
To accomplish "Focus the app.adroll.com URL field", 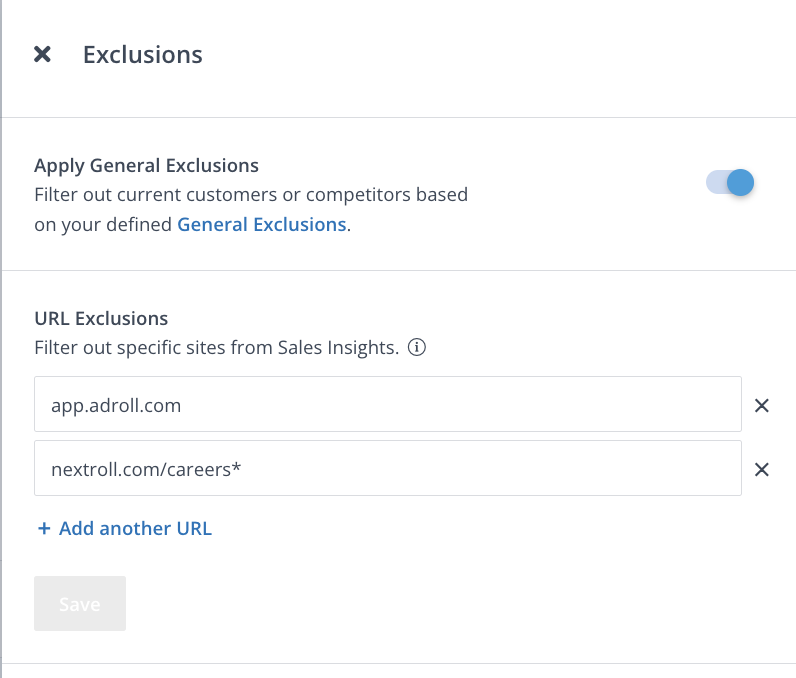I will click(x=387, y=404).
